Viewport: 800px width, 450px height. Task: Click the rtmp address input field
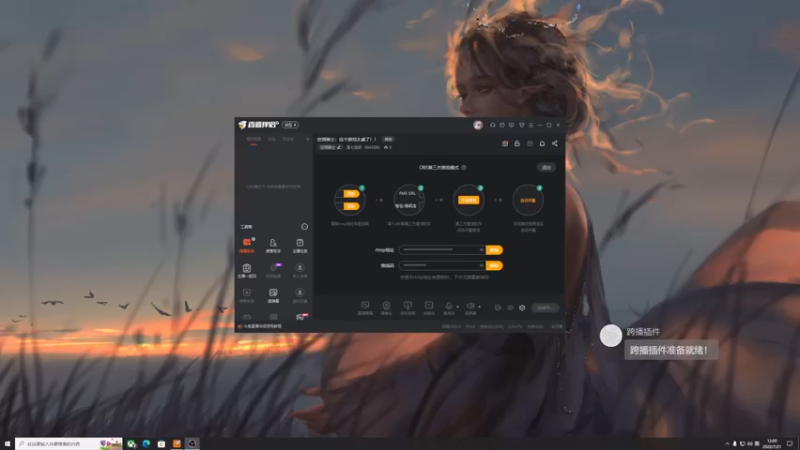(x=442, y=250)
